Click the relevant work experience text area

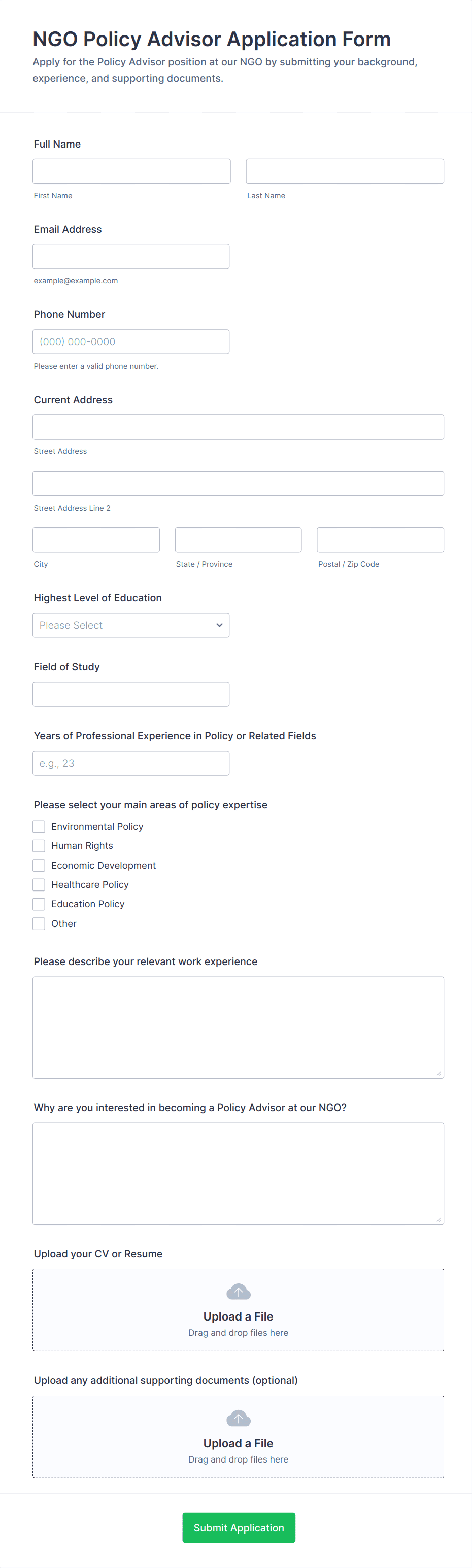coord(238,1027)
